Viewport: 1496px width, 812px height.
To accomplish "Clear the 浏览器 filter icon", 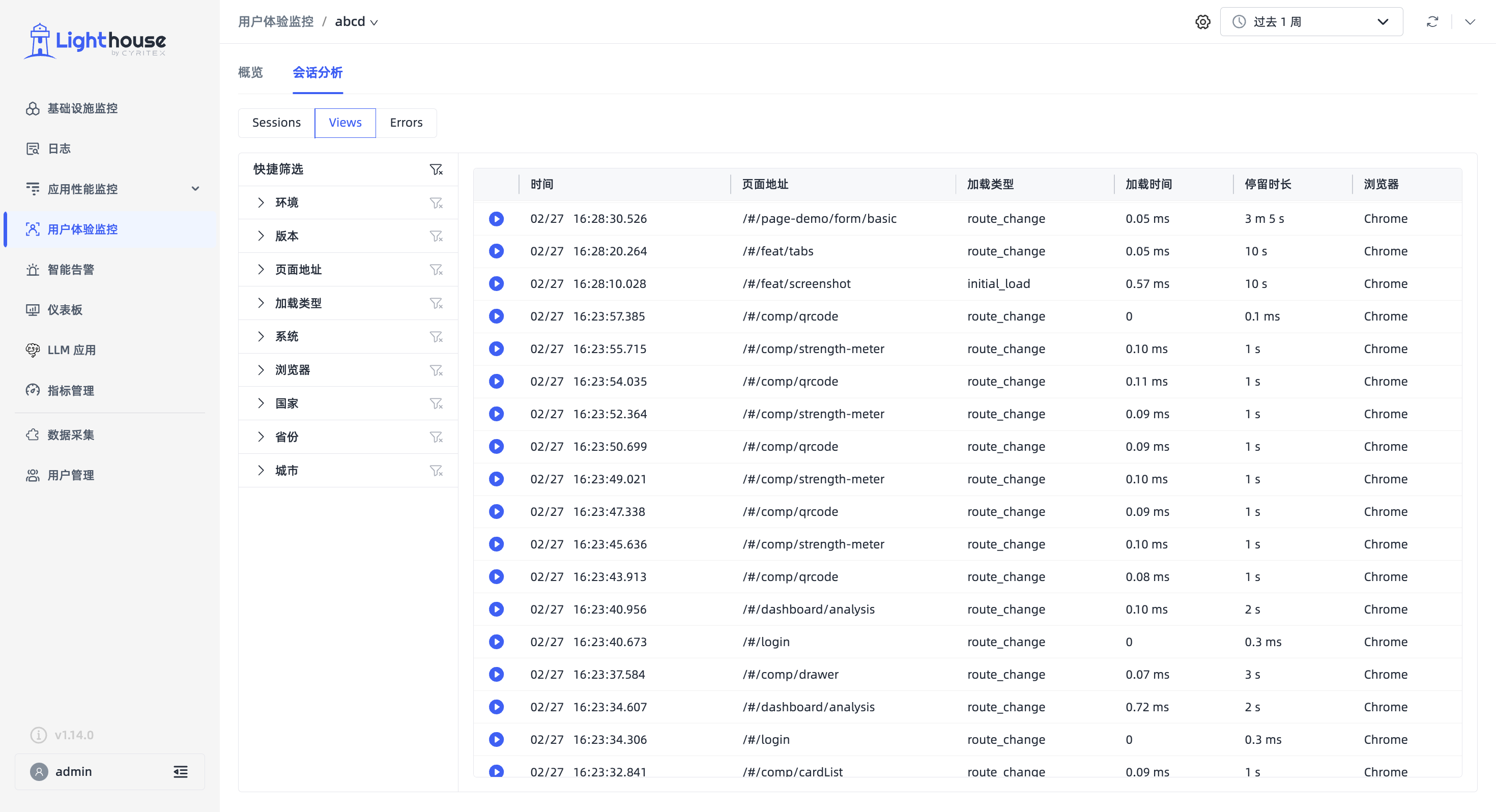I will [436, 370].
